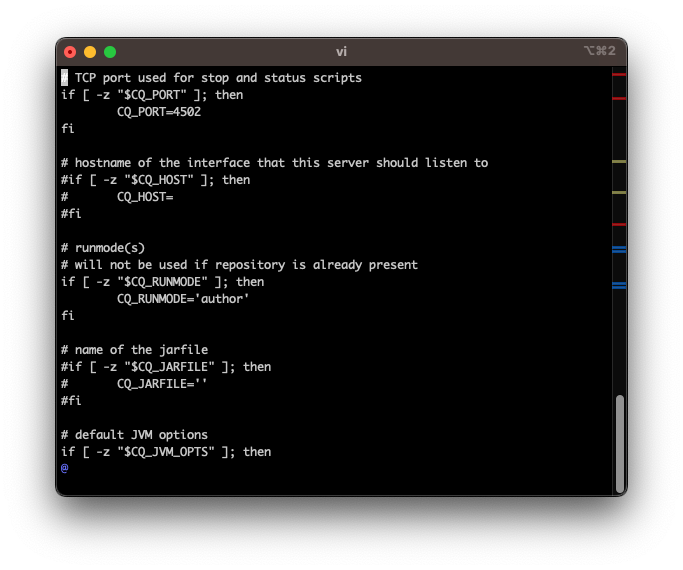Click the '#if [ -z "$CQ_JARFILE" ]; then' line
Screen dimensions: 683x570
pos(166,367)
